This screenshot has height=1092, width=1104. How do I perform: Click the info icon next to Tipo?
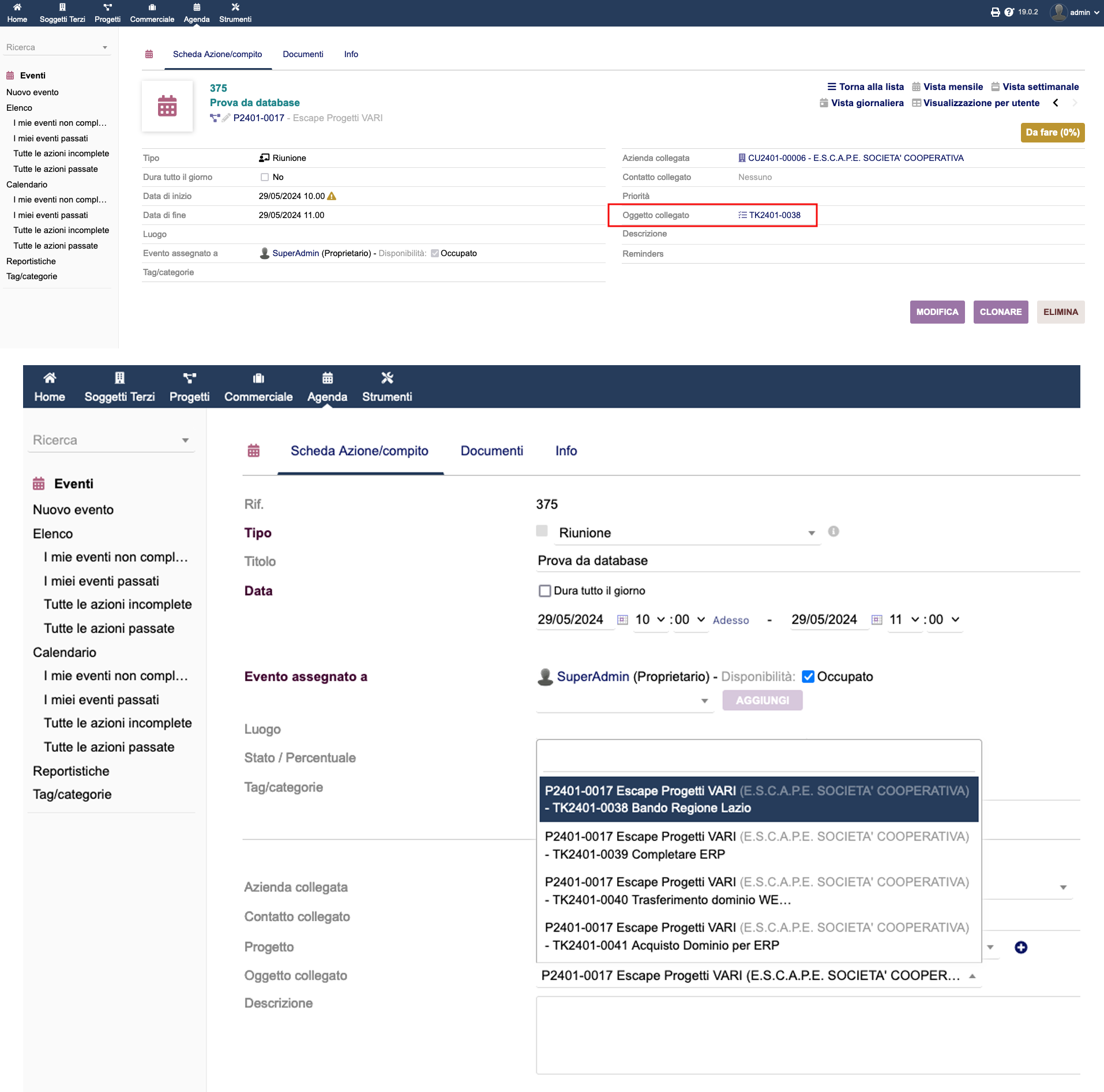click(x=833, y=531)
